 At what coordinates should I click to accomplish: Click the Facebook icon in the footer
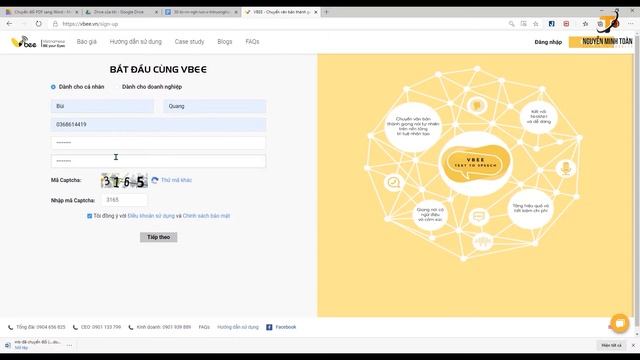coord(269,327)
